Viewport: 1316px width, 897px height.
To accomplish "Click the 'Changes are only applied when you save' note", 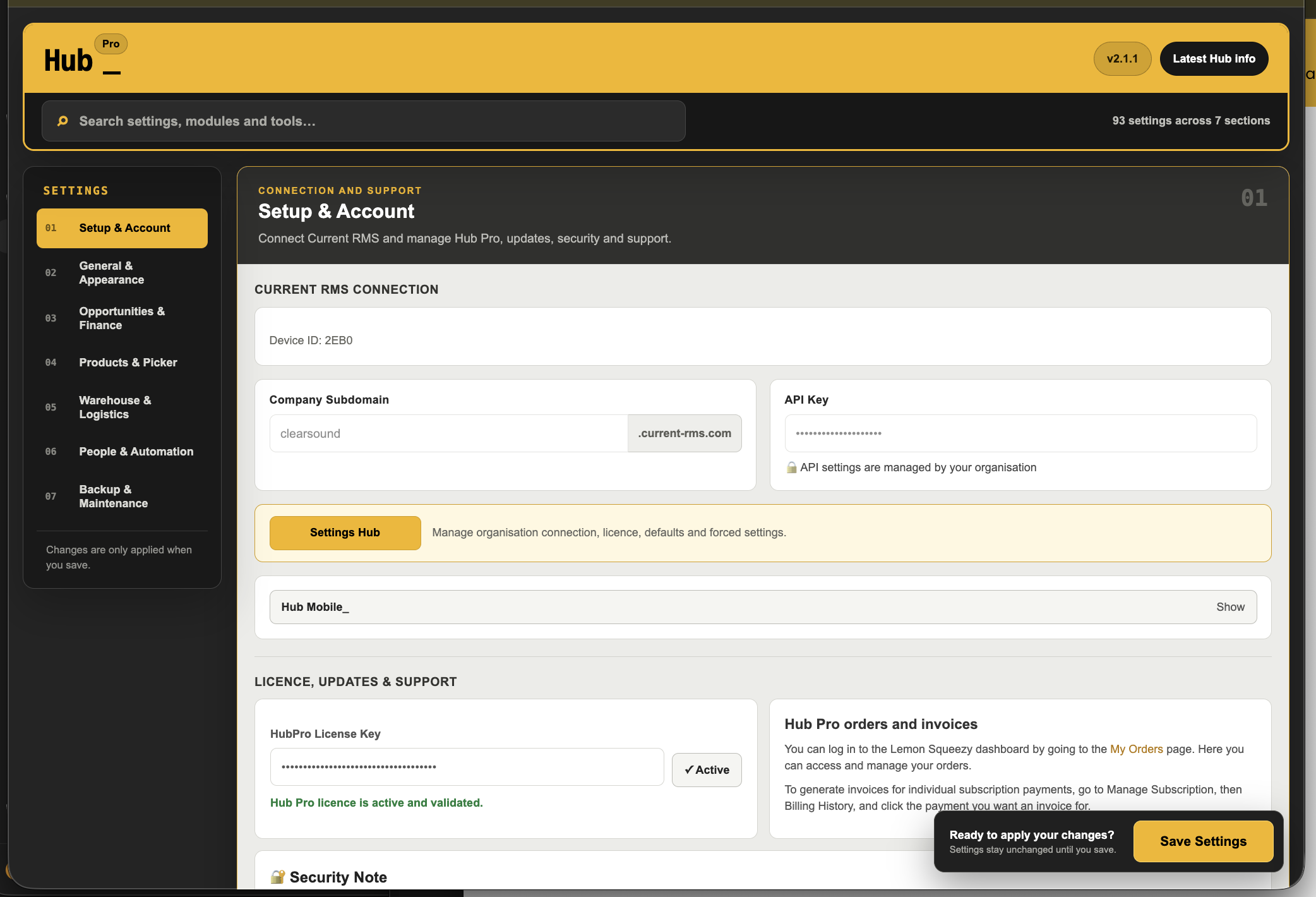I will click(119, 557).
